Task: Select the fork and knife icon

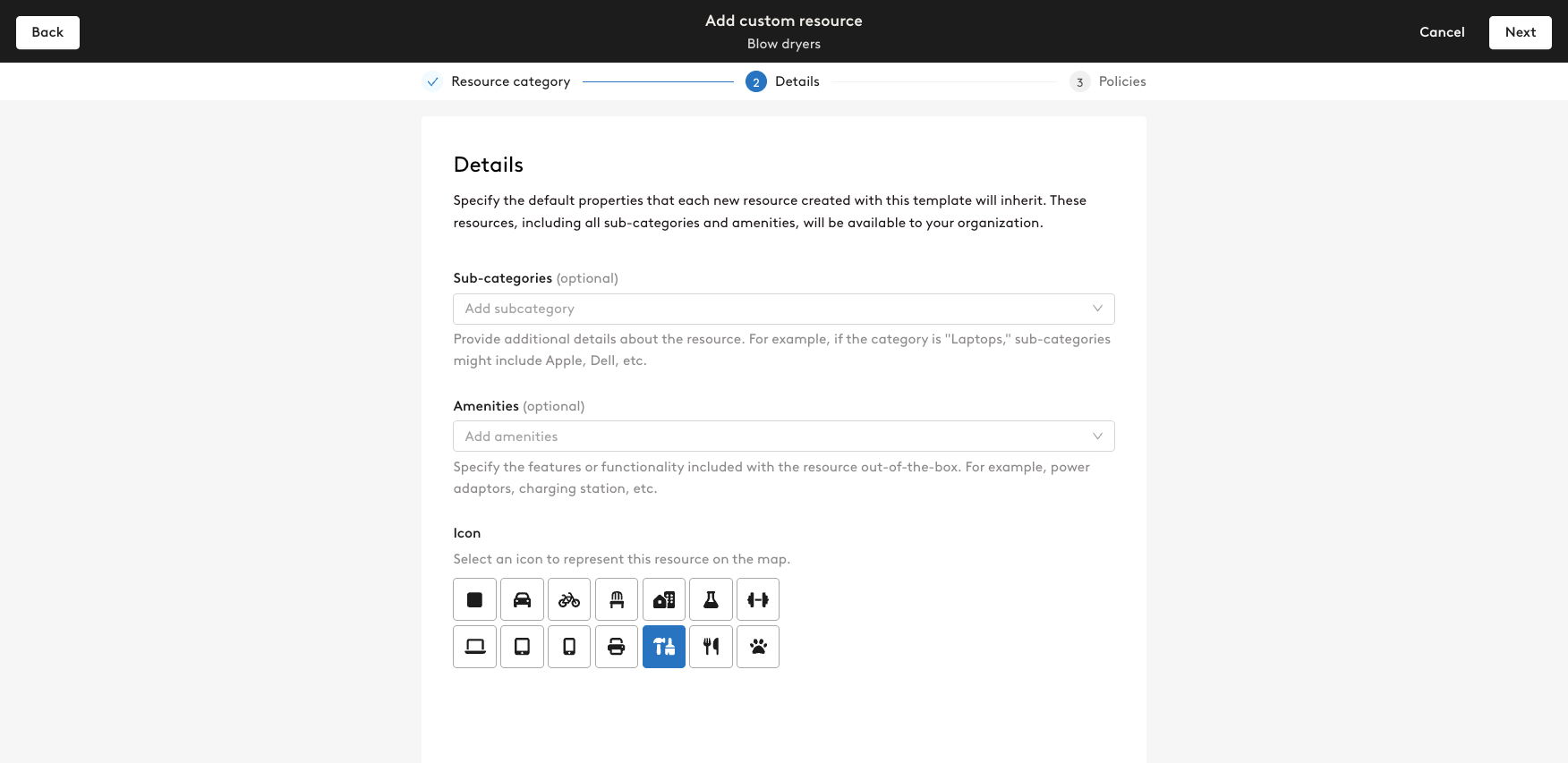Action: [x=711, y=647]
